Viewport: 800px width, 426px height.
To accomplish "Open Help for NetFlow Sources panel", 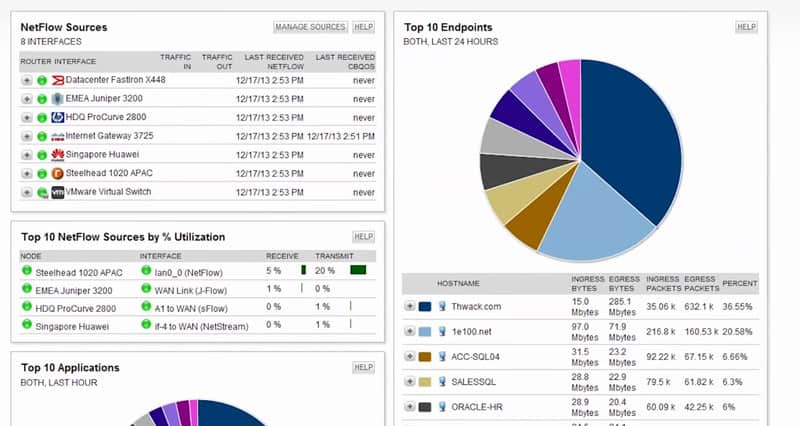I will point(363,27).
